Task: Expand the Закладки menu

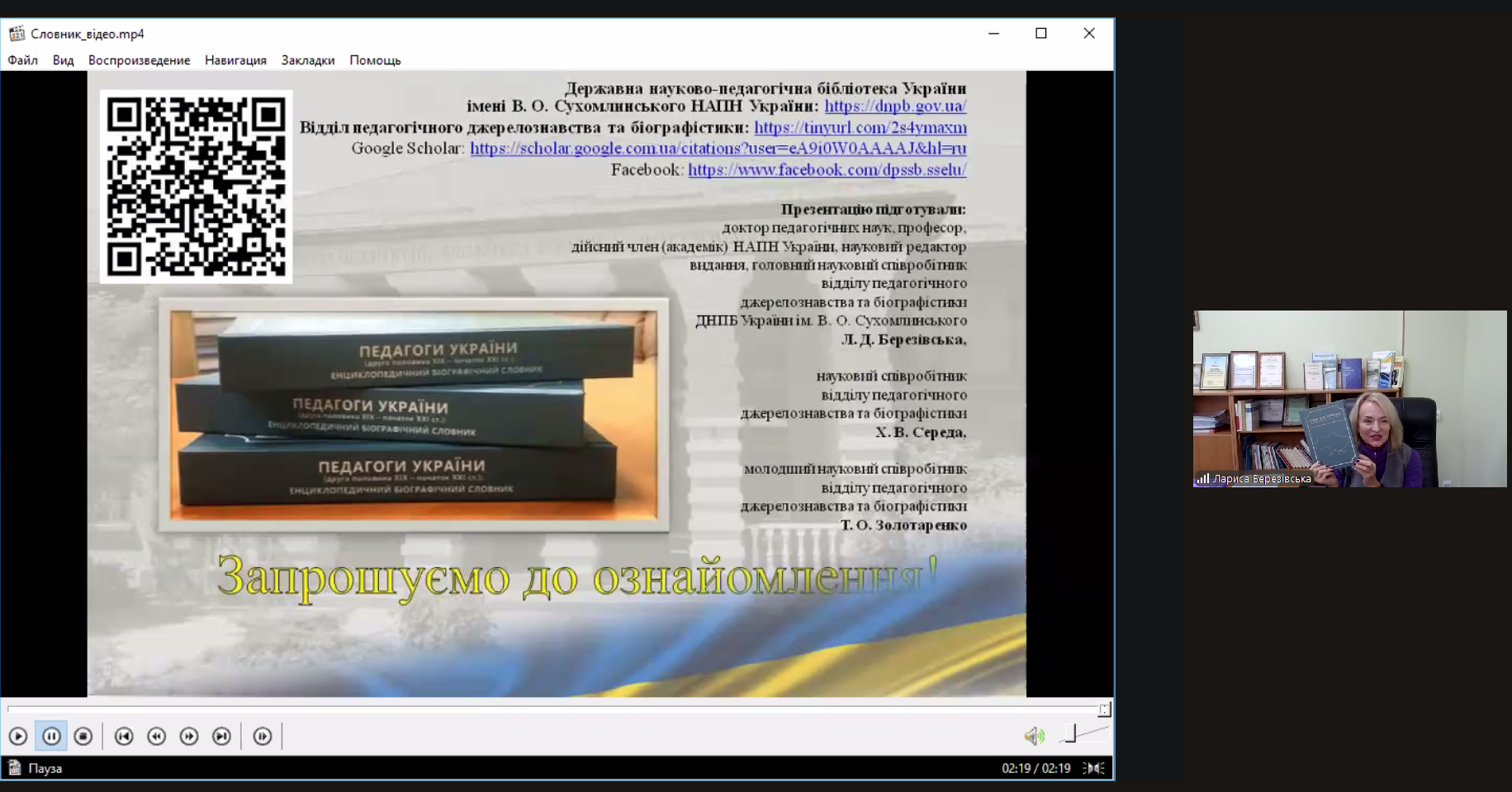Action: pos(308,60)
